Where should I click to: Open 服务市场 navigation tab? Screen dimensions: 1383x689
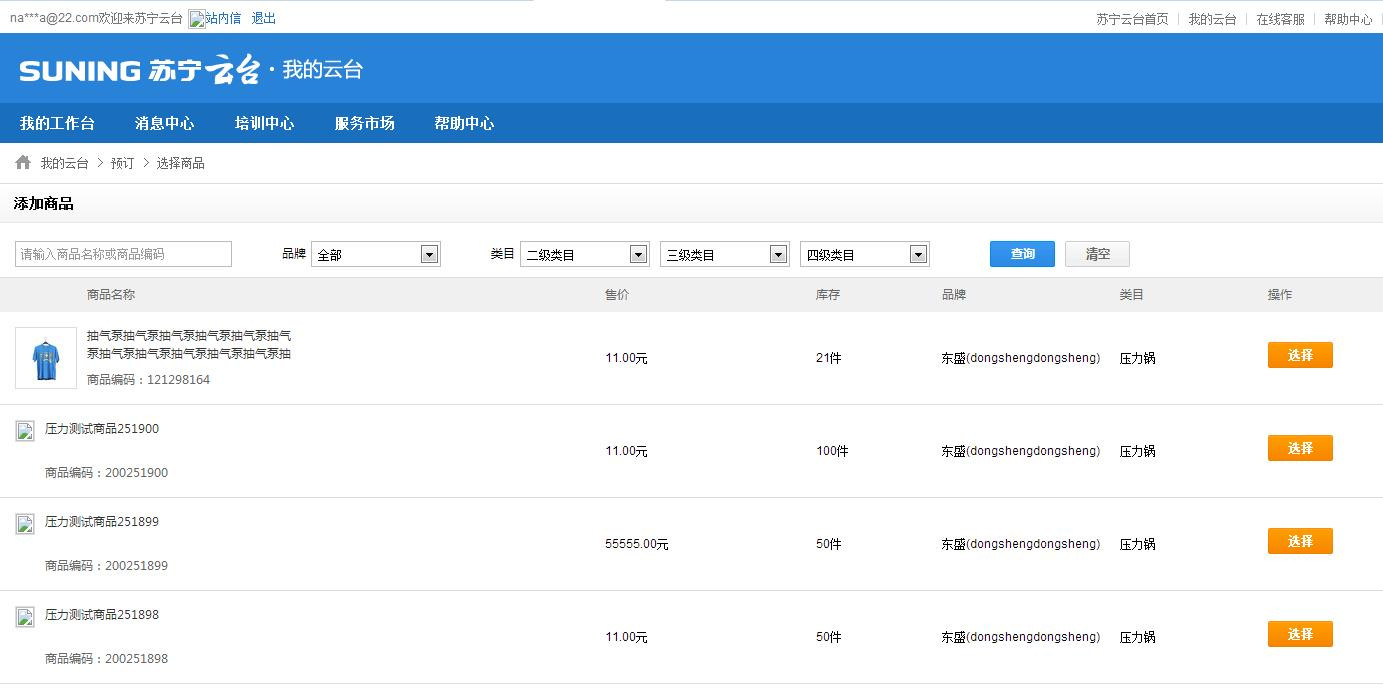364,123
